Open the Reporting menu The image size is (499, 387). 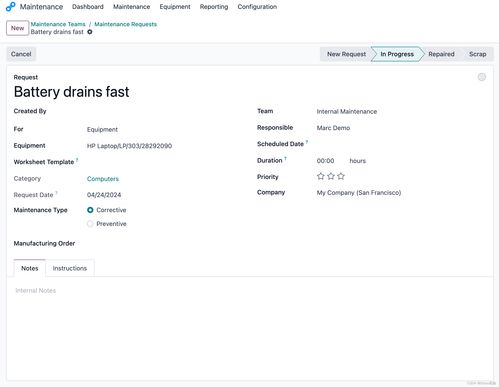coord(214,7)
